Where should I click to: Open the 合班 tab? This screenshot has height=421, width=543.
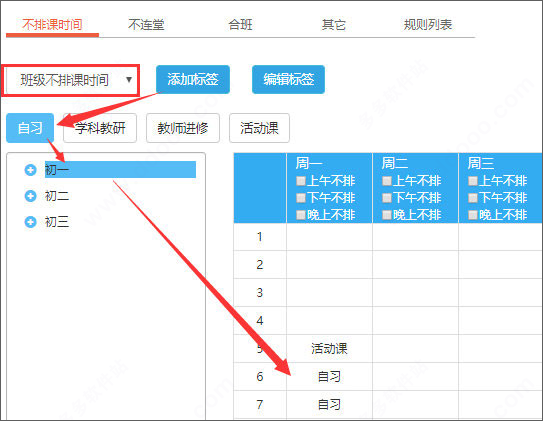[x=240, y=25]
